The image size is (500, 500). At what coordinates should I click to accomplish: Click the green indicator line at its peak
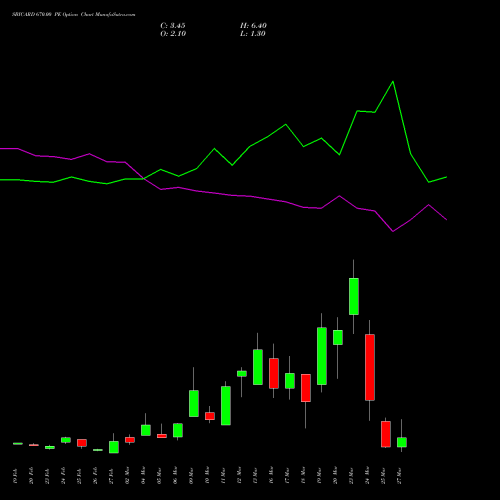[393, 82]
